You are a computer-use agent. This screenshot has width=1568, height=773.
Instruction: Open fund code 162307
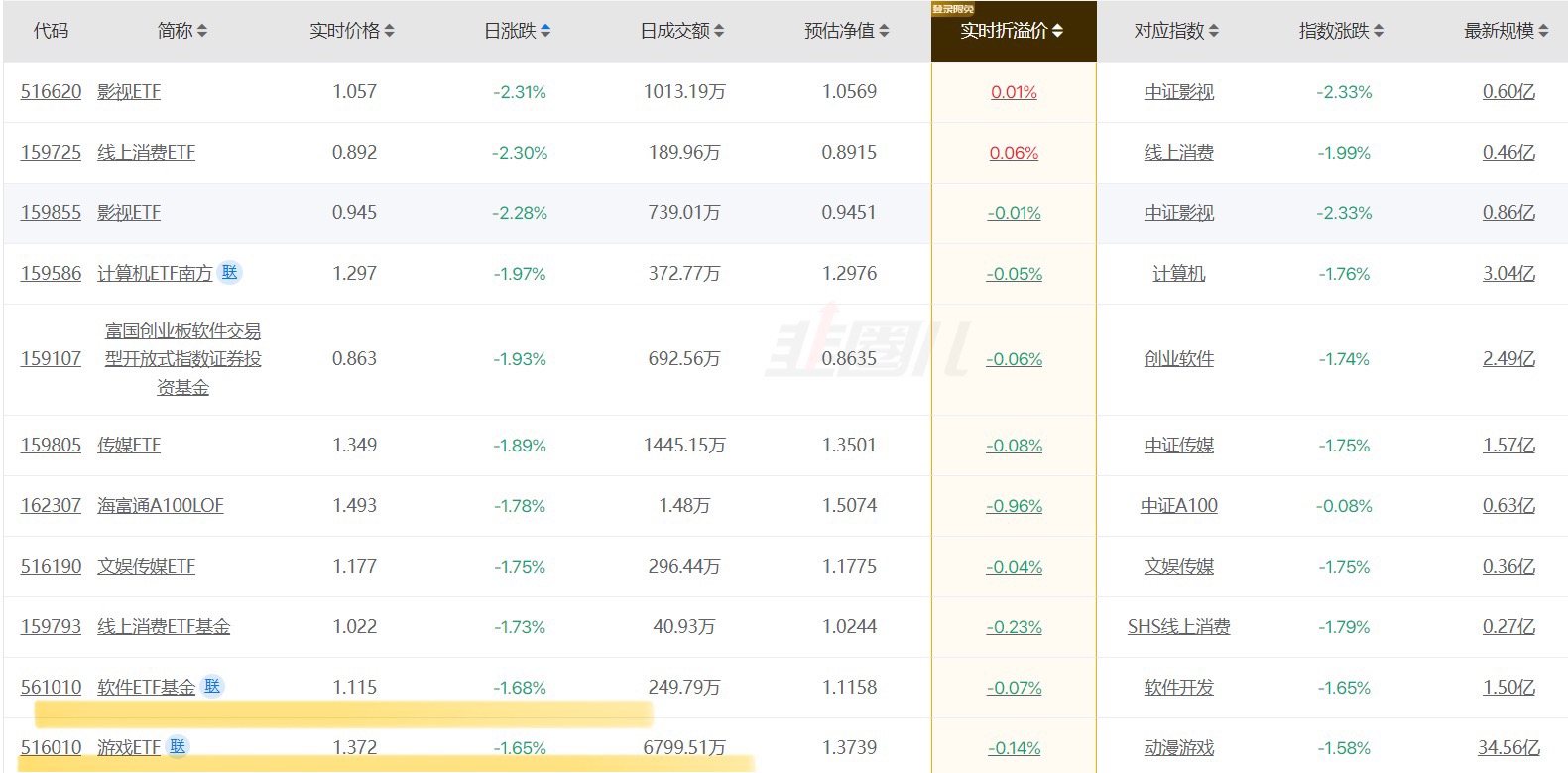coord(52,506)
